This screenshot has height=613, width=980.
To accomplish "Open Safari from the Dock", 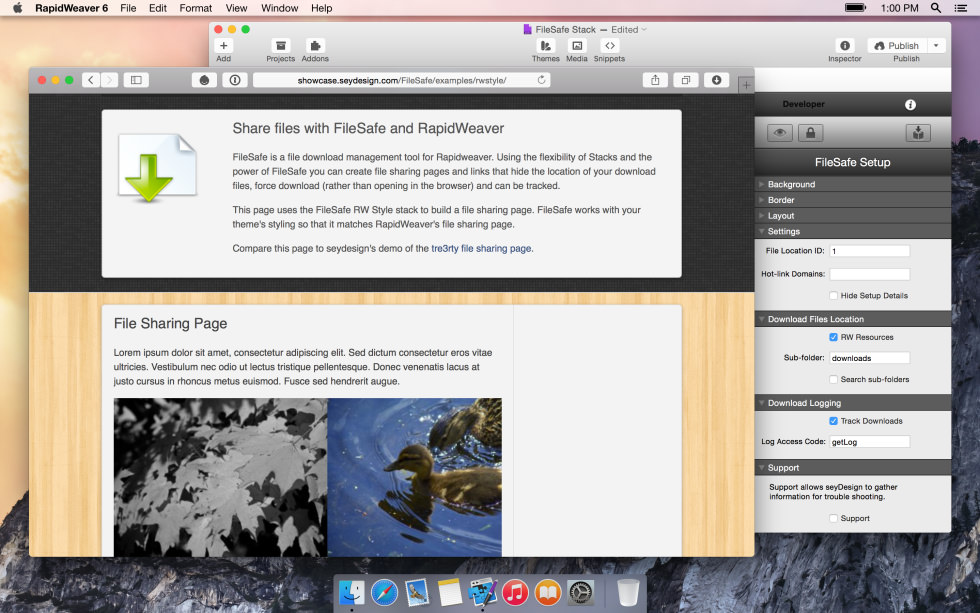I will tap(384, 592).
